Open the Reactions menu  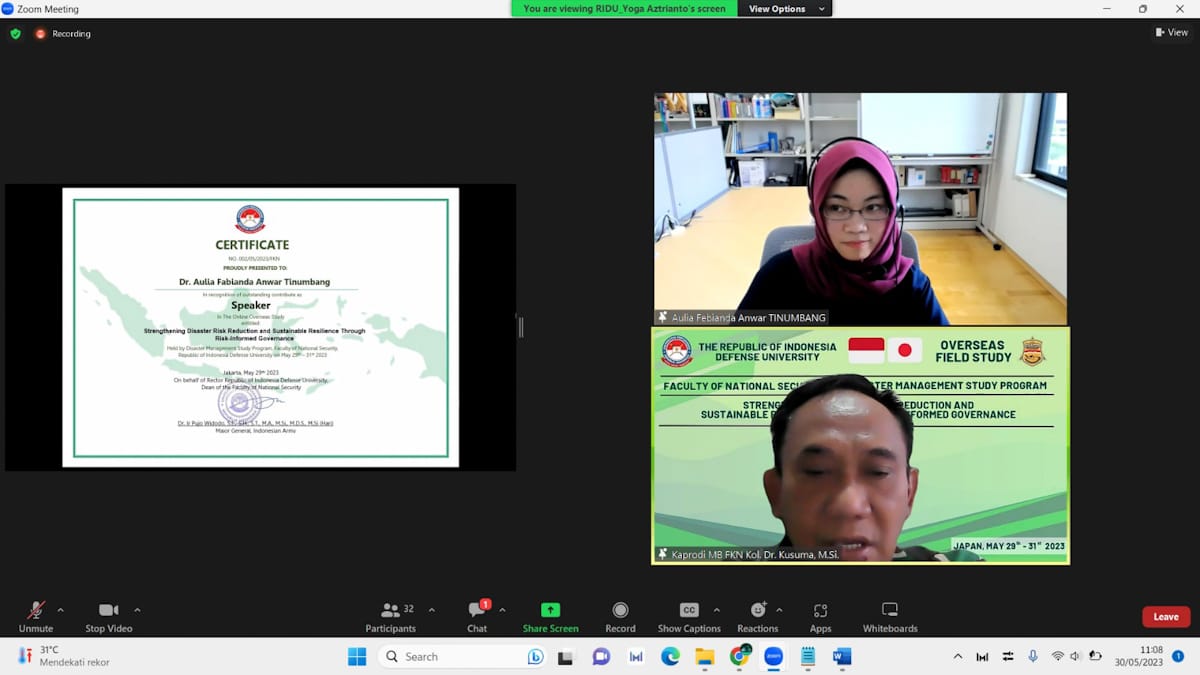pyautogui.click(x=758, y=617)
